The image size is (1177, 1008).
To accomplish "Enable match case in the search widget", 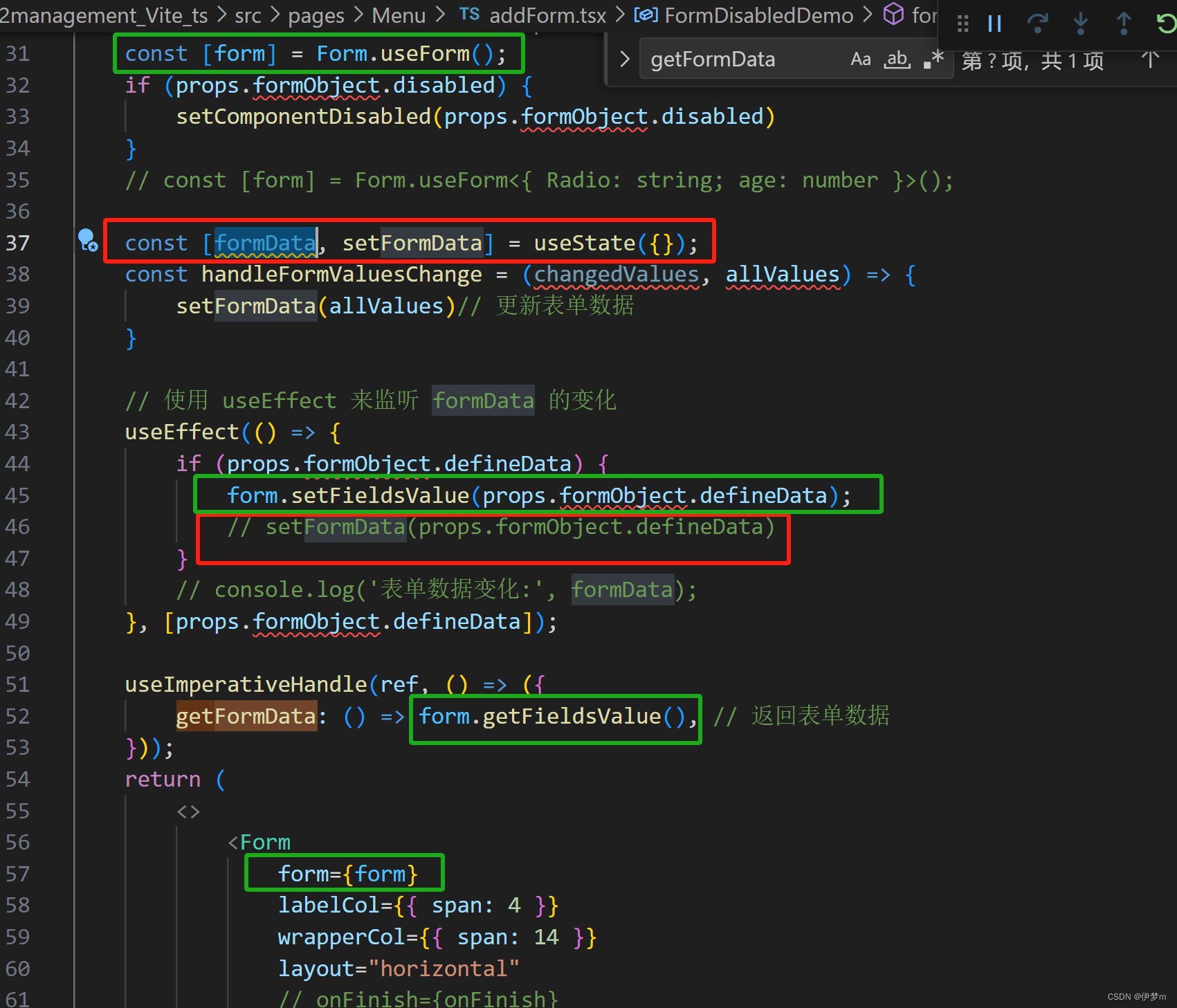I will 861,59.
